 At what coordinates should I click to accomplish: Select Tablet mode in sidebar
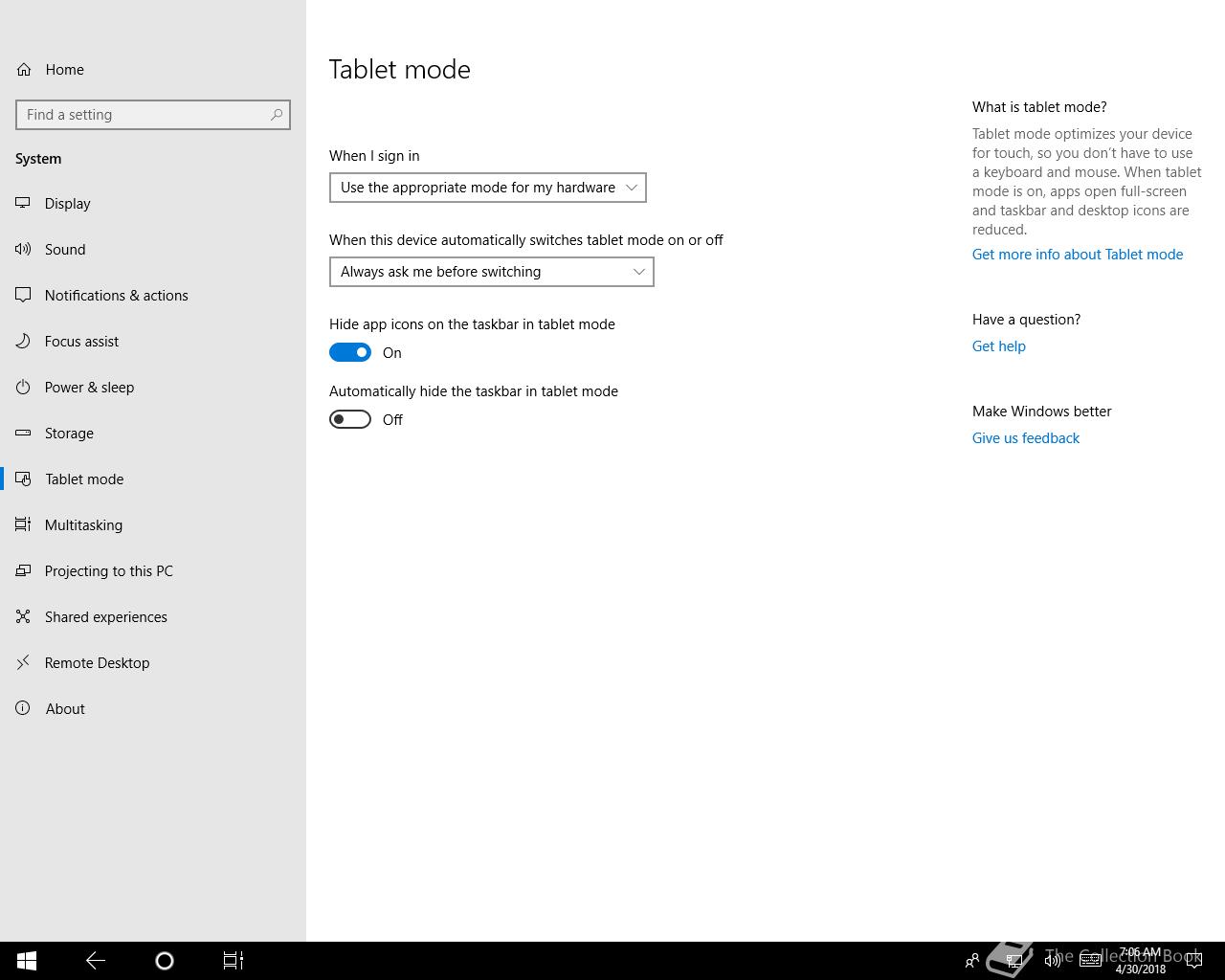tap(153, 479)
